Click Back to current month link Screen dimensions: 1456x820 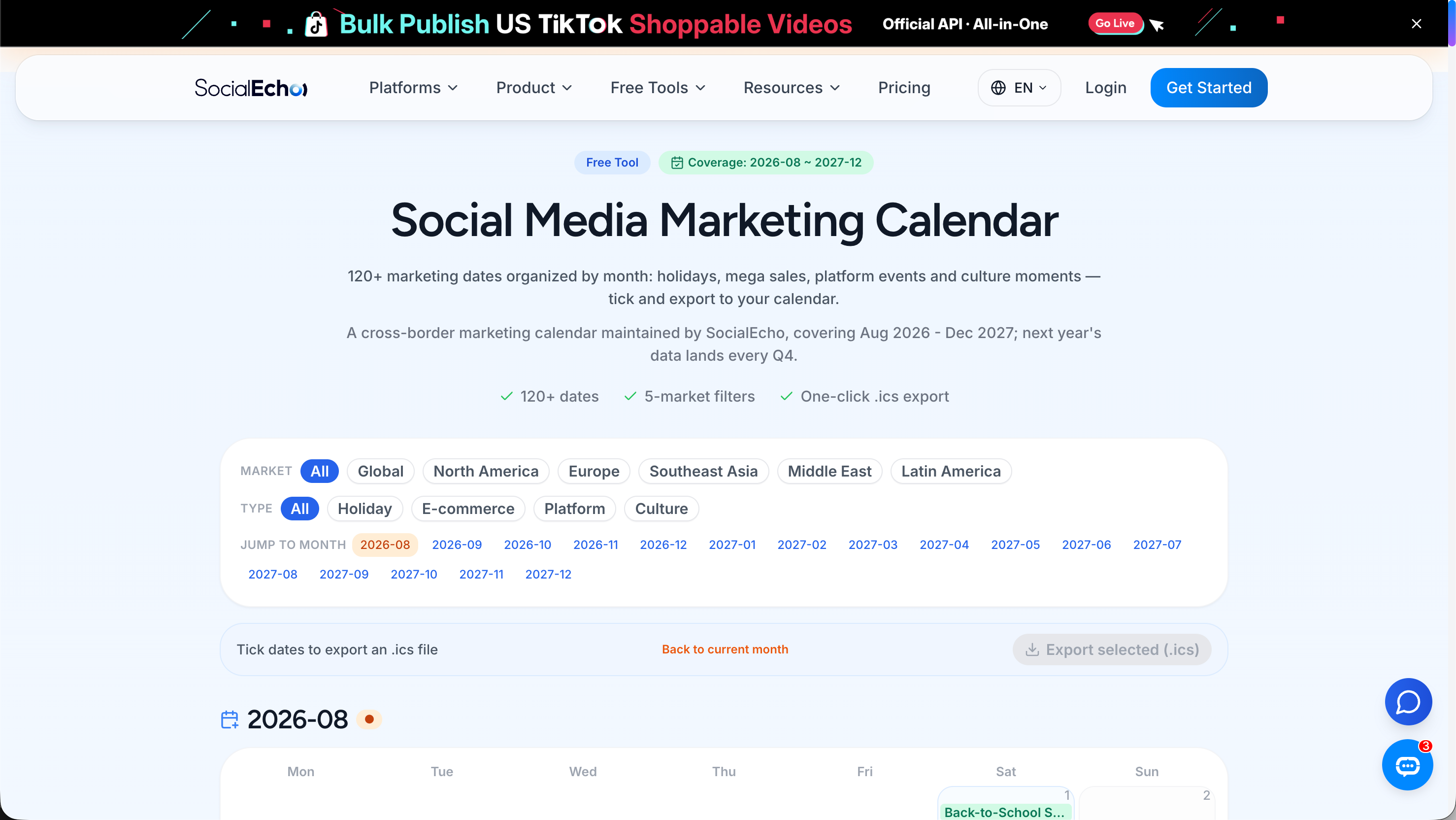click(x=725, y=649)
